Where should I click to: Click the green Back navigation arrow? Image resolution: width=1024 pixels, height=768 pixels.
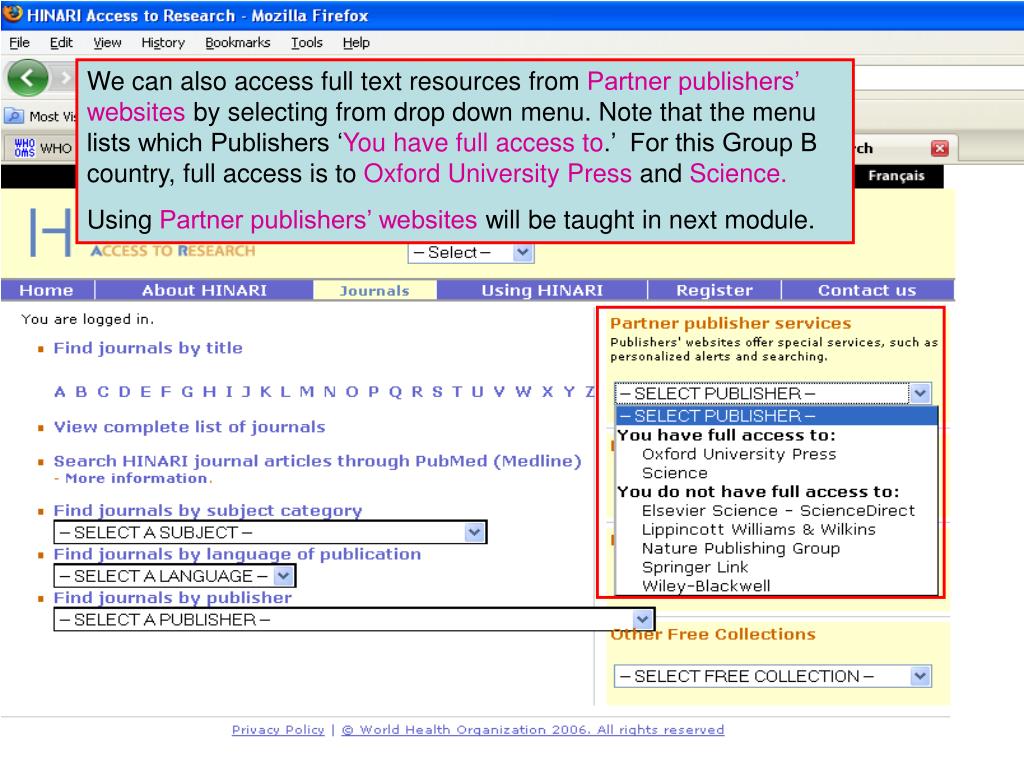coord(27,78)
